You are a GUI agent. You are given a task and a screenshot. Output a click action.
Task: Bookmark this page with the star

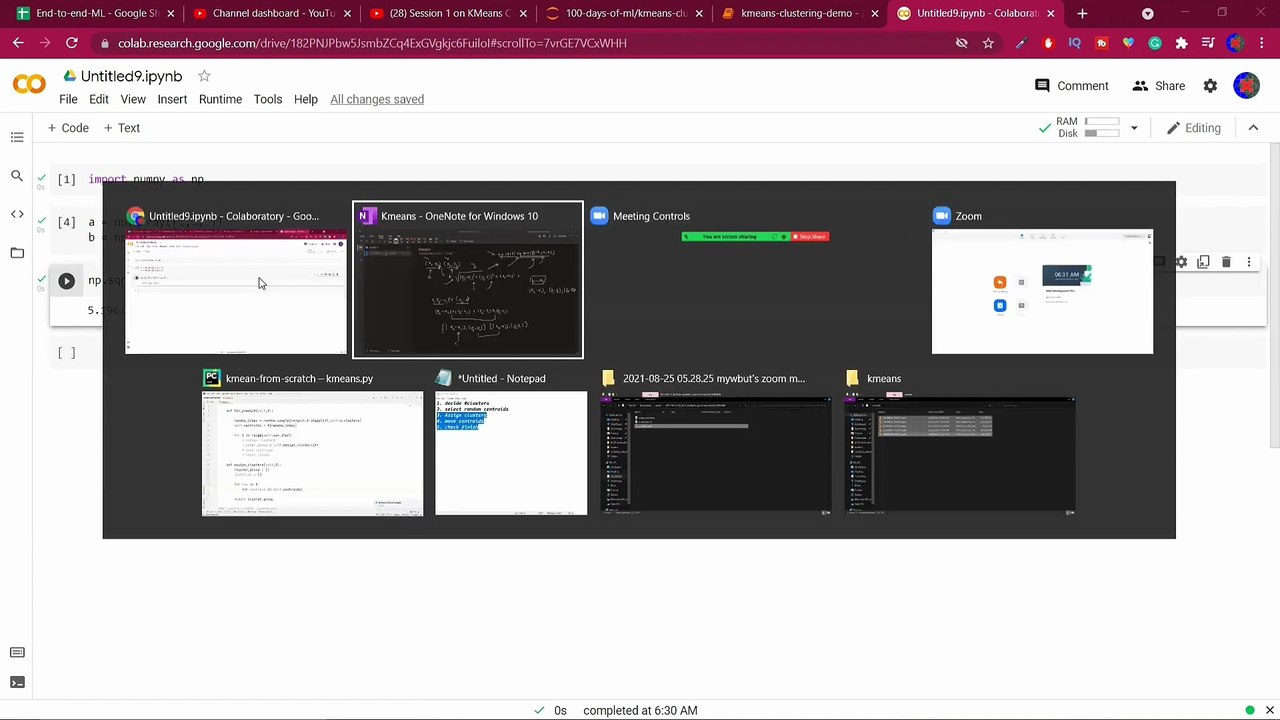click(988, 43)
